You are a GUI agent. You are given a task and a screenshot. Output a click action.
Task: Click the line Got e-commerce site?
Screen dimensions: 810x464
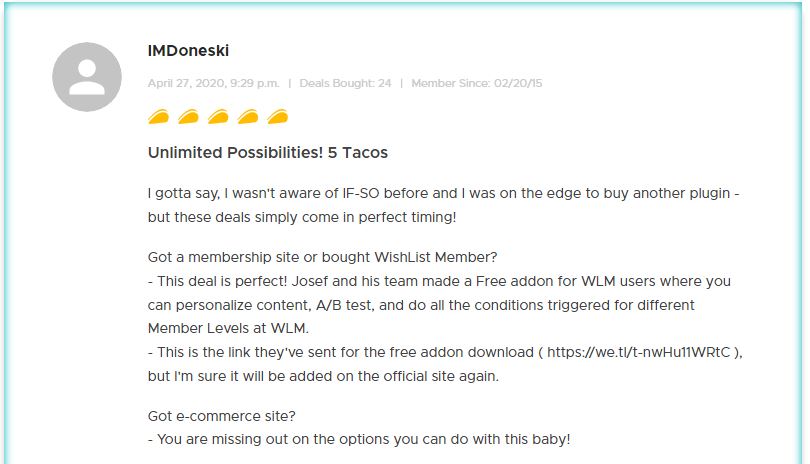[222, 416]
